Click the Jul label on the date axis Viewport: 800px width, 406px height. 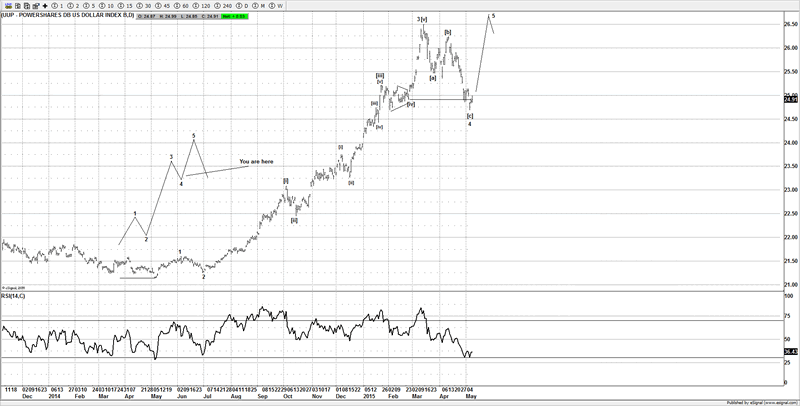[x=209, y=396]
